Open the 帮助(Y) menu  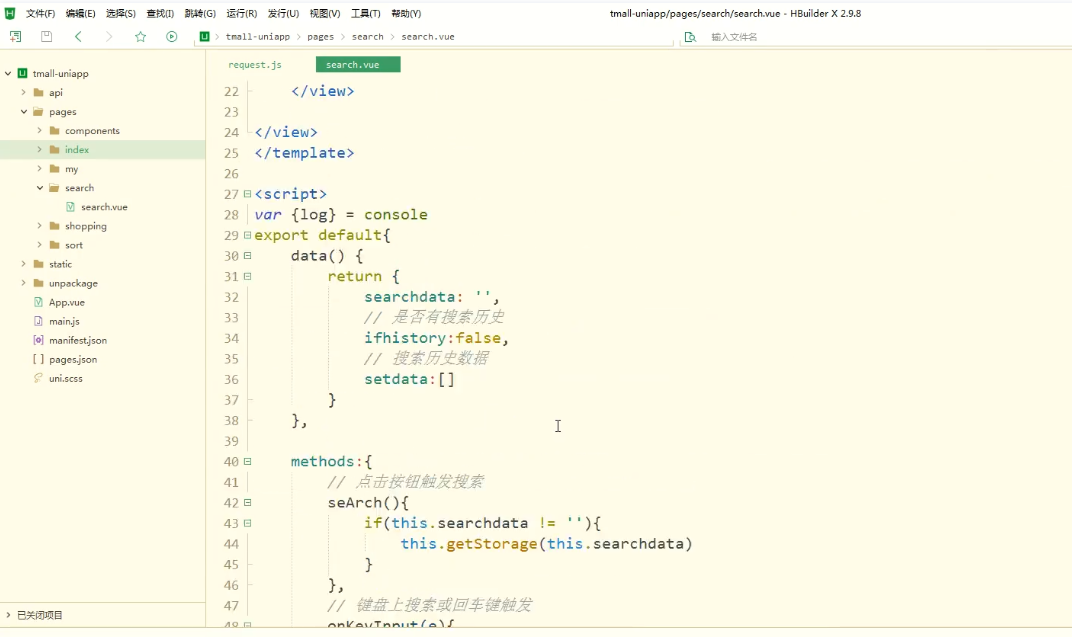point(406,14)
